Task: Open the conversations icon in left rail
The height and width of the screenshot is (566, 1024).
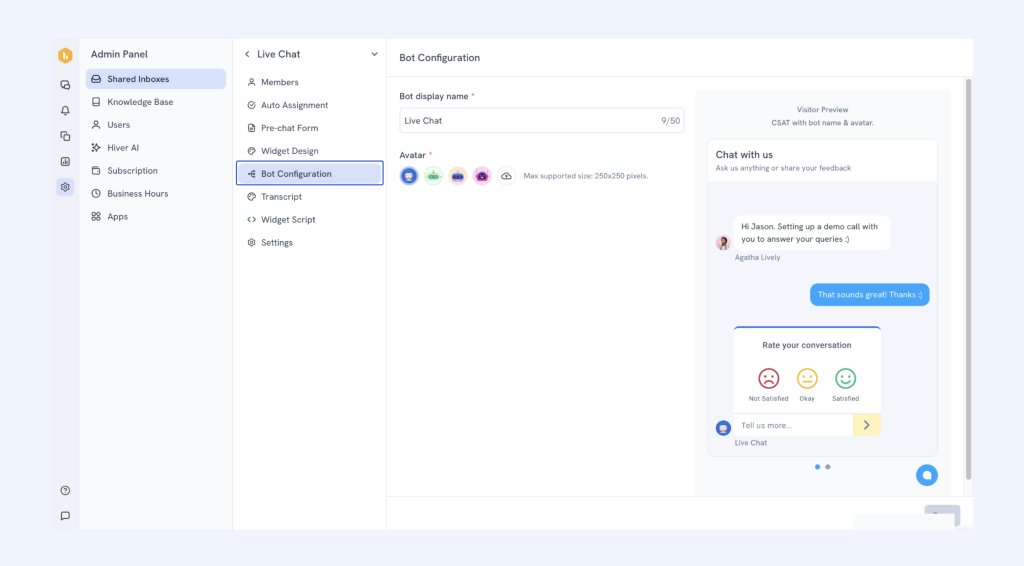Action: [x=65, y=85]
